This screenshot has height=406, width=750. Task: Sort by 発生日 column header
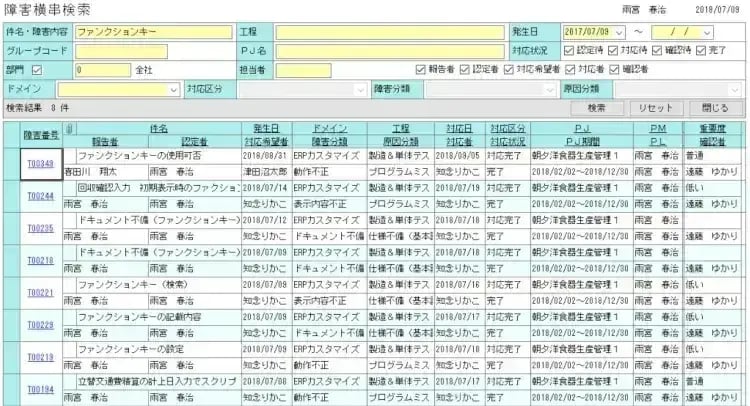click(x=265, y=130)
